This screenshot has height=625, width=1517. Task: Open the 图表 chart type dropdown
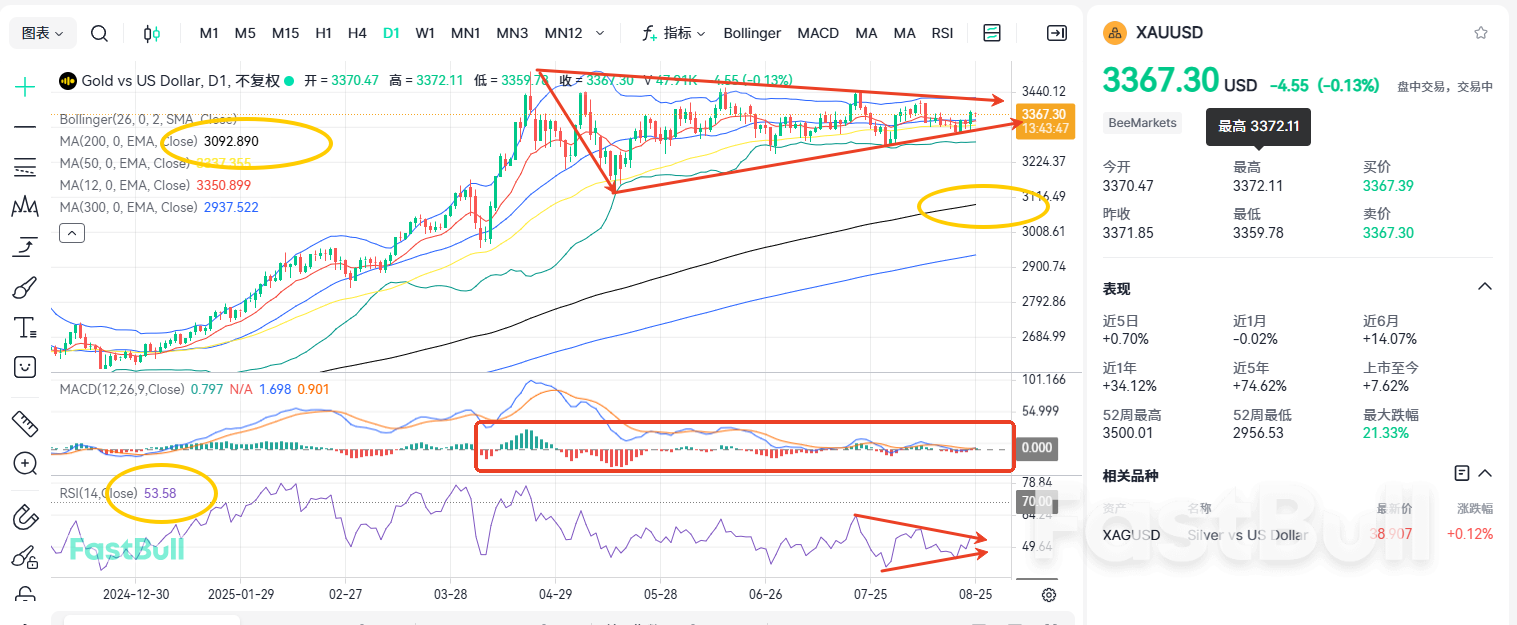click(x=42, y=32)
